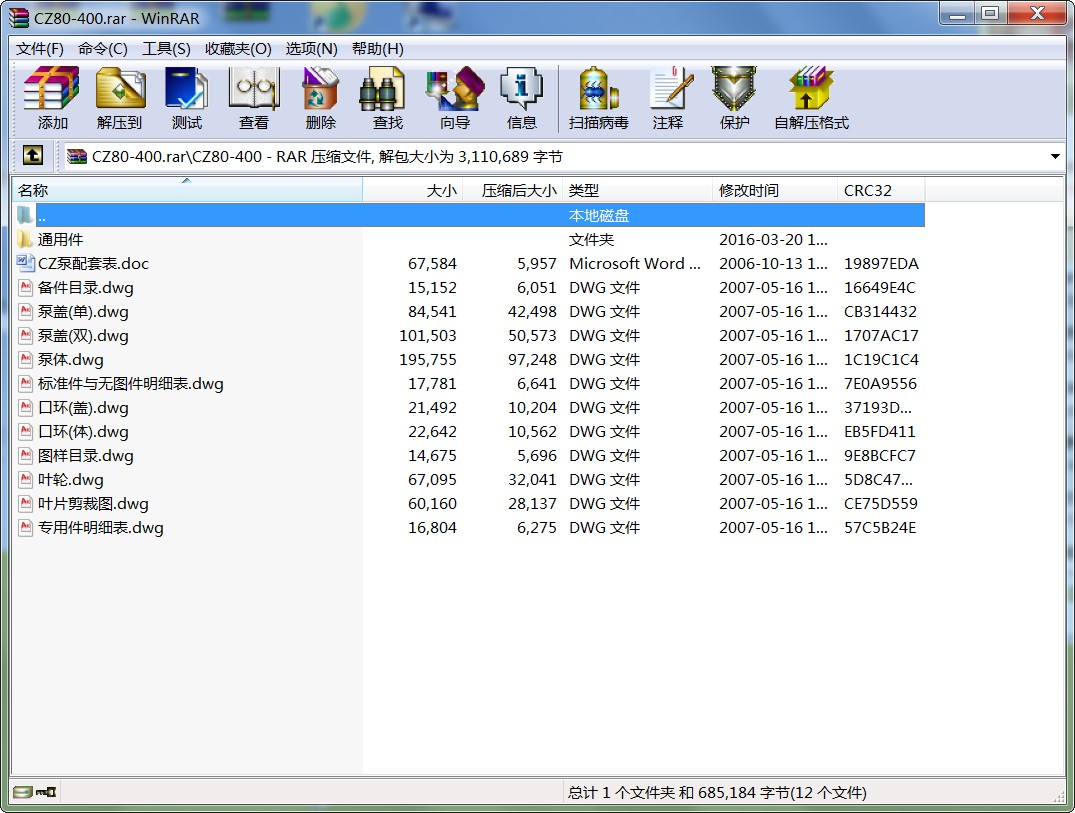This screenshot has width=1075, height=813.
Task: Select the 通用件 folder in list
Action: pos(60,240)
